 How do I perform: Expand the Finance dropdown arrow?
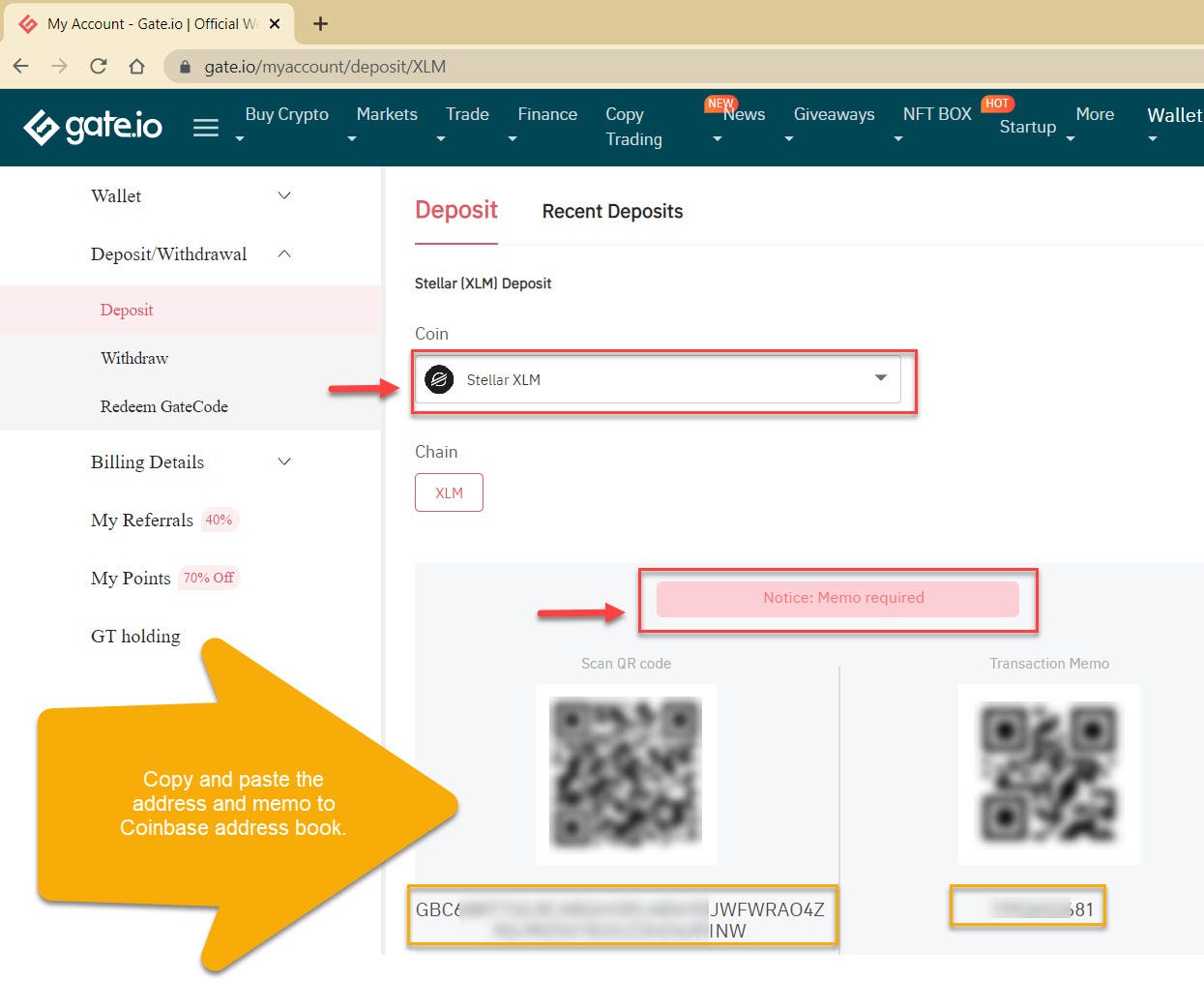[513, 139]
